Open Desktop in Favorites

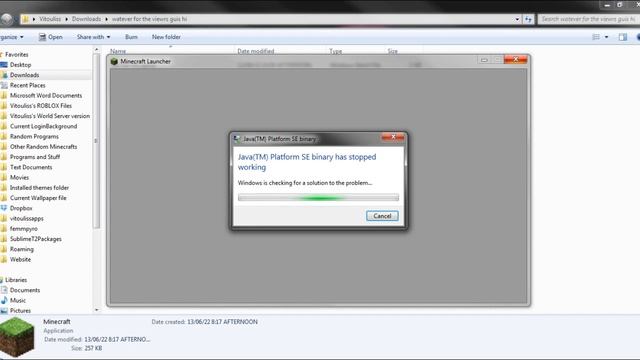tap(20, 64)
